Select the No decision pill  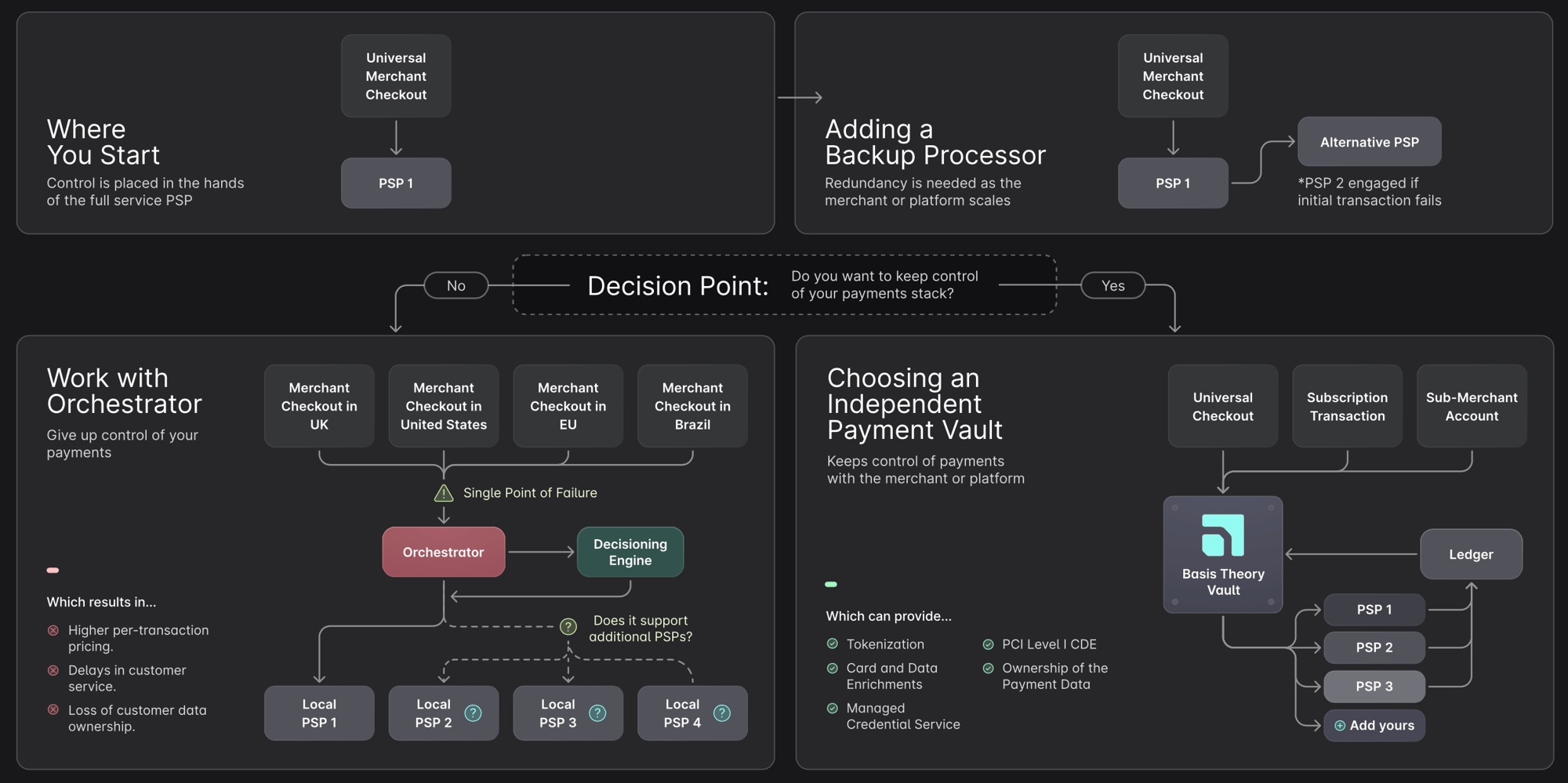coord(456,286)
